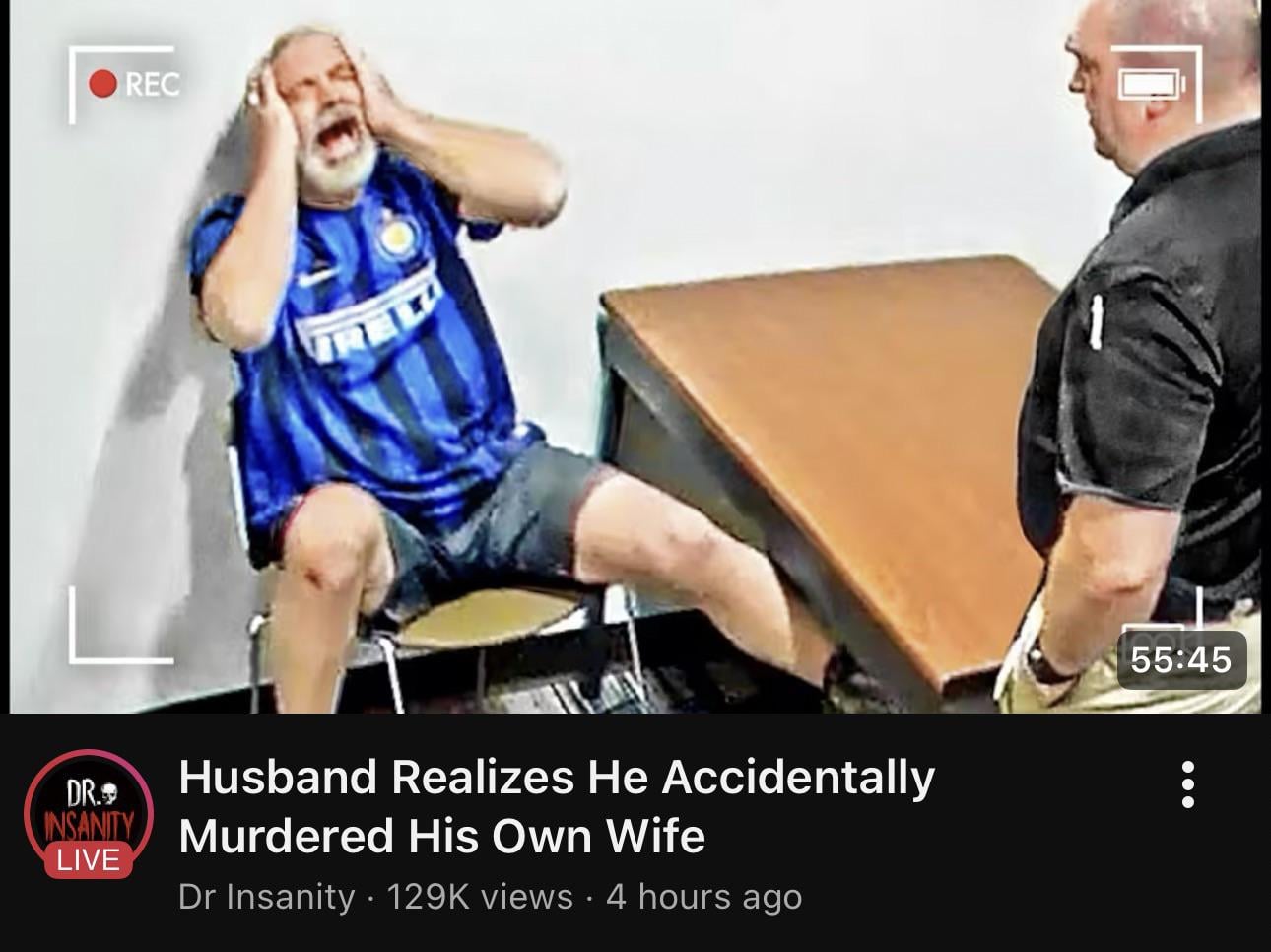The width and height of the screenshot is (1271, 952).
Task: Open the Dr Insanity channel name link
Action: tap(266, 897)
